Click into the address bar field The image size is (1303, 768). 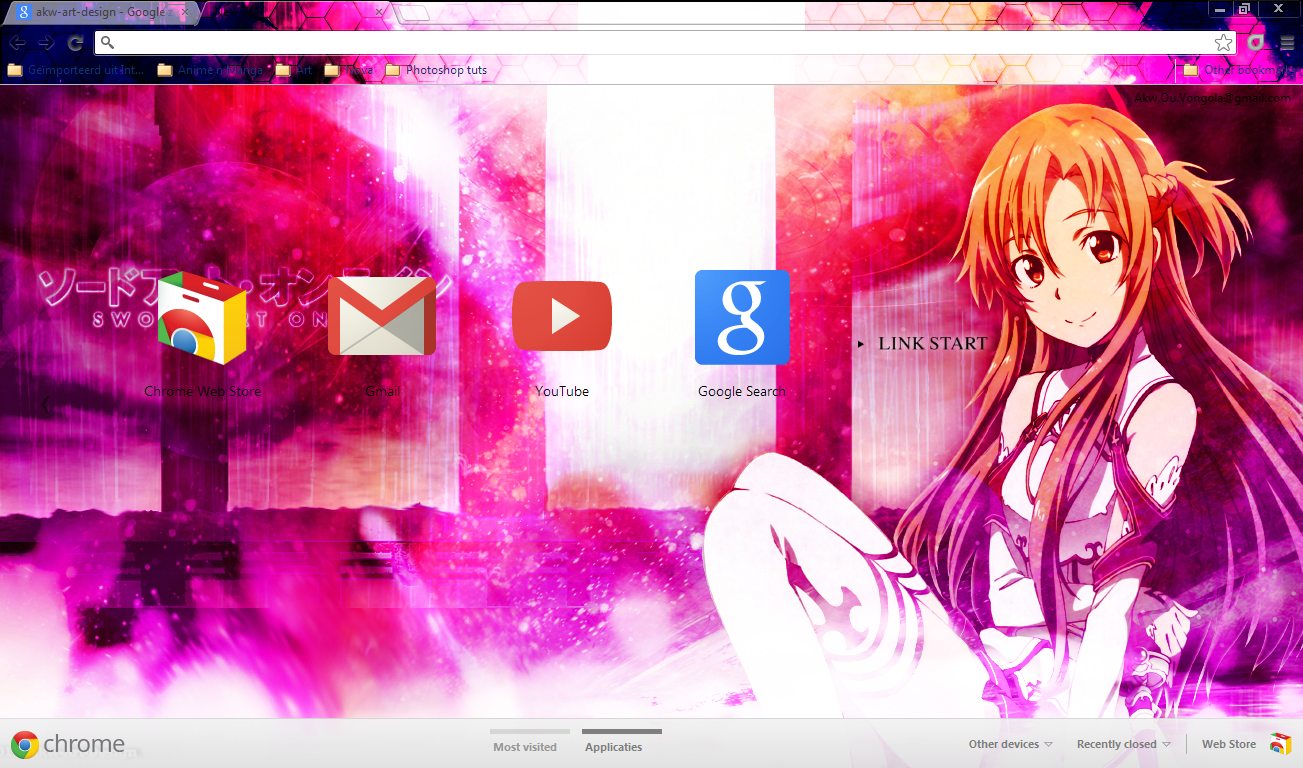(x=665, y=43)
